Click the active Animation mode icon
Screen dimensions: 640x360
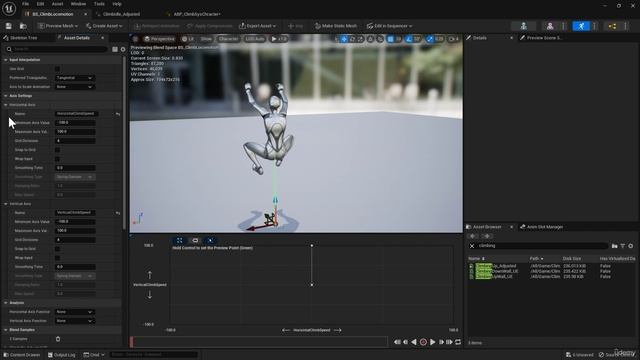pyautogui.click(x=581, y=26)
